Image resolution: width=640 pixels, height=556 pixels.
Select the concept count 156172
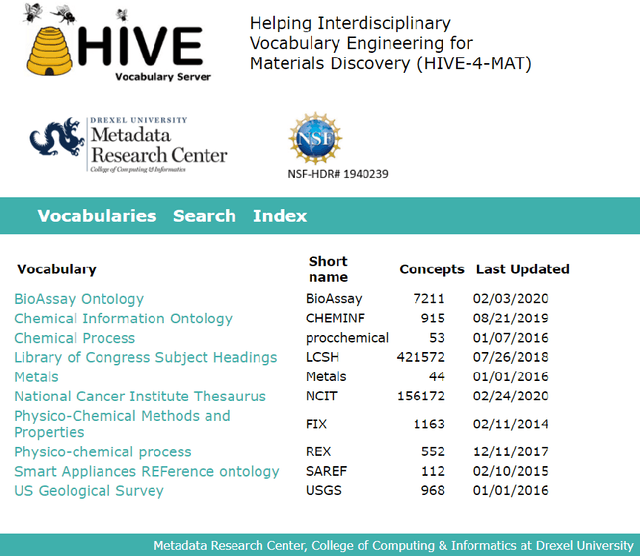[421, 396]
